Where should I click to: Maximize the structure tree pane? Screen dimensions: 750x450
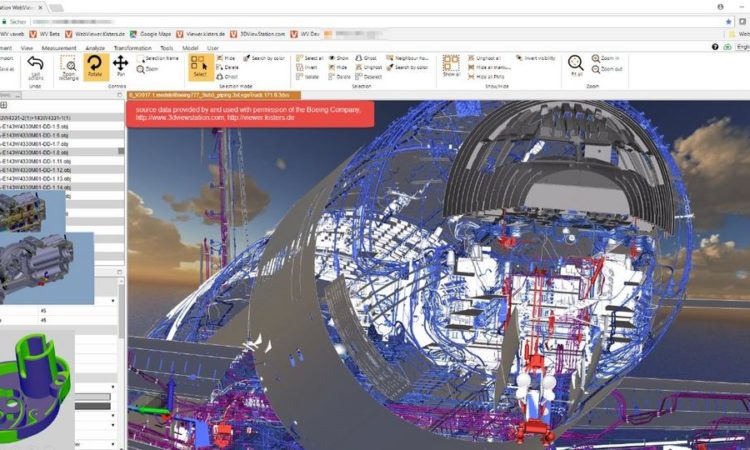pyautogui.click(x=120, y=95)
